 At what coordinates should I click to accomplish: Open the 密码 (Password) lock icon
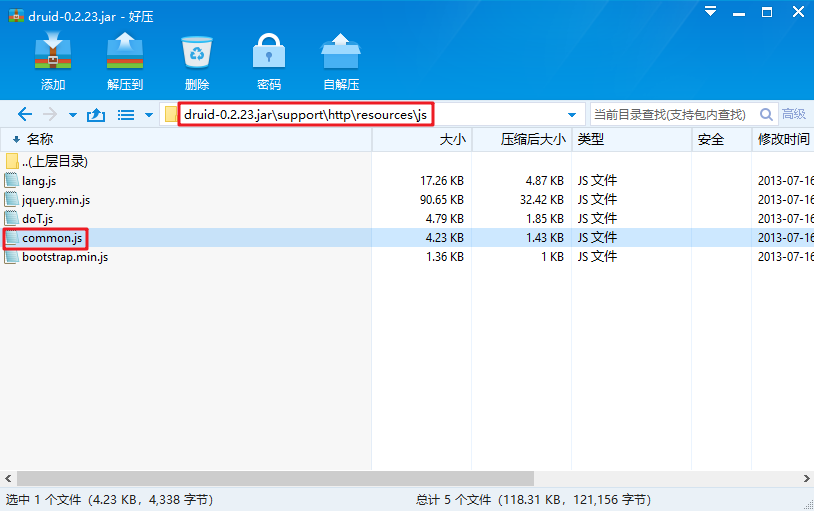click(268, 51)
